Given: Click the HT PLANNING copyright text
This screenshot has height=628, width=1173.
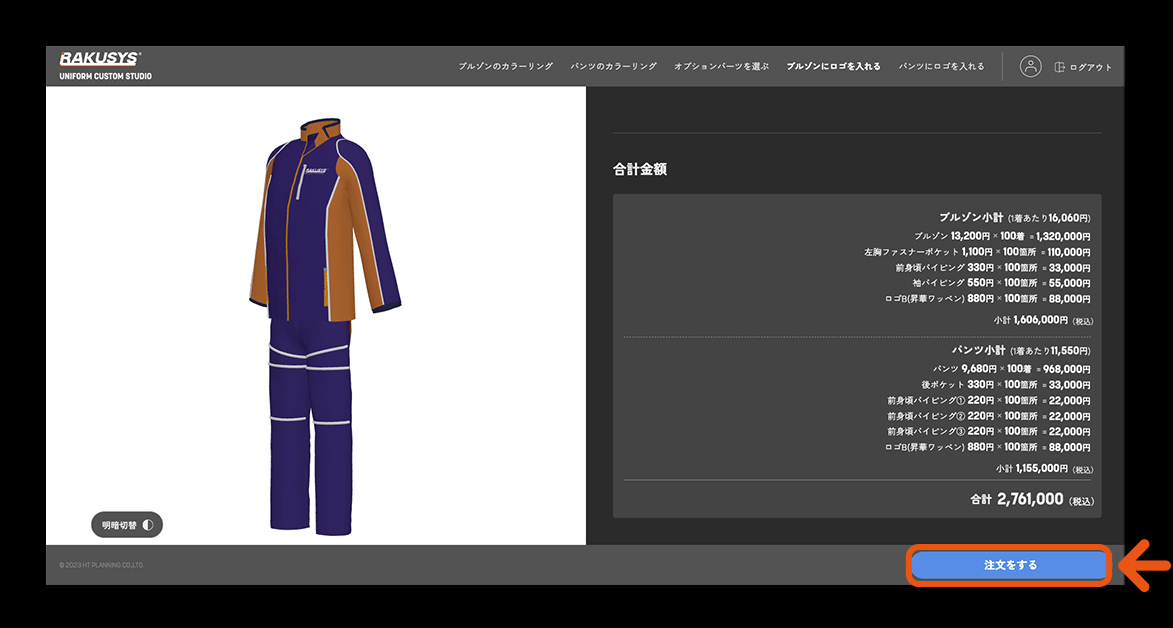Looking at the screenshot, I should [101, 565].
